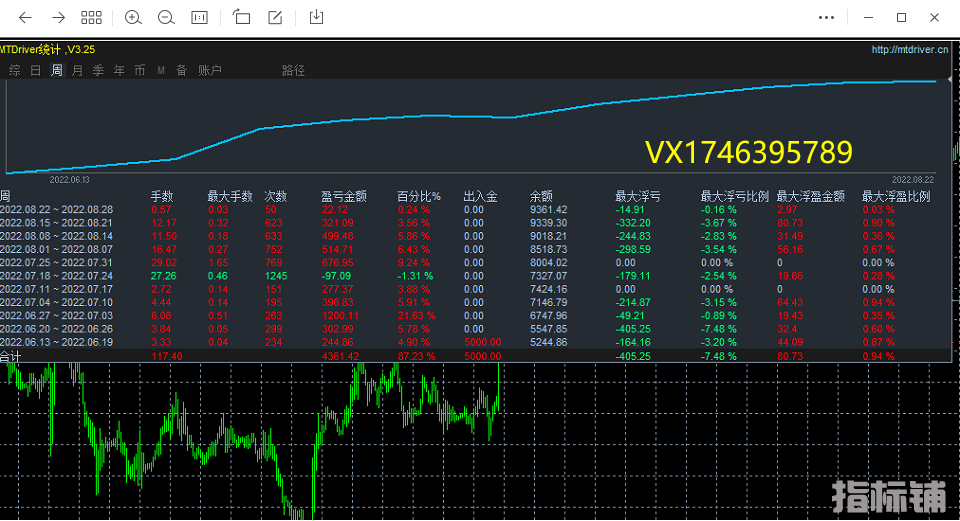
Task: Switch to the 日 daily statistics tab
Action: pos(36,70)
